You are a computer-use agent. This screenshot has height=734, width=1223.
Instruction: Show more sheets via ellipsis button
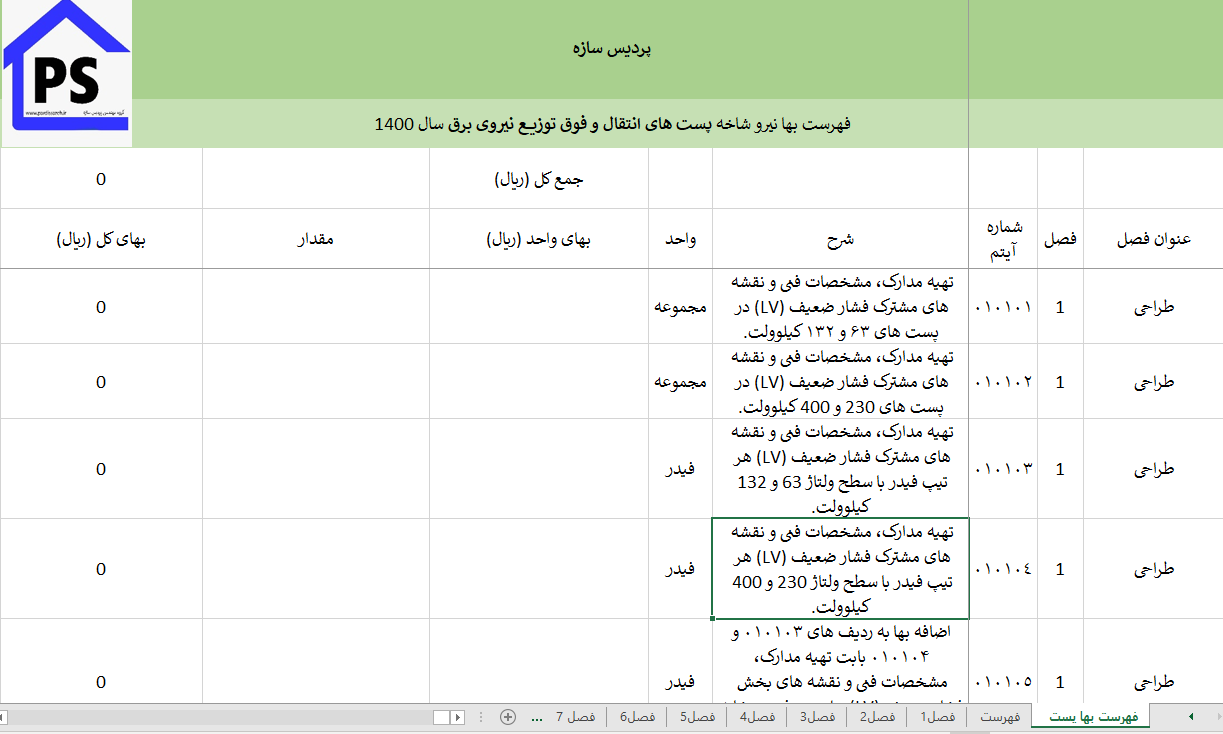(537, 717)
